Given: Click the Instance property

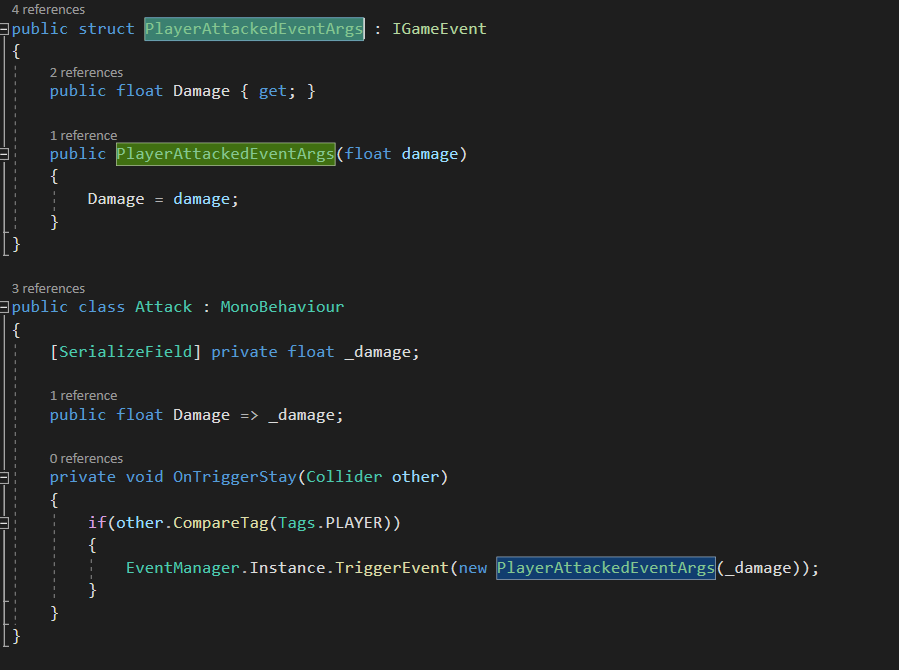Looking at the screenshot, I should coord(287,568).
